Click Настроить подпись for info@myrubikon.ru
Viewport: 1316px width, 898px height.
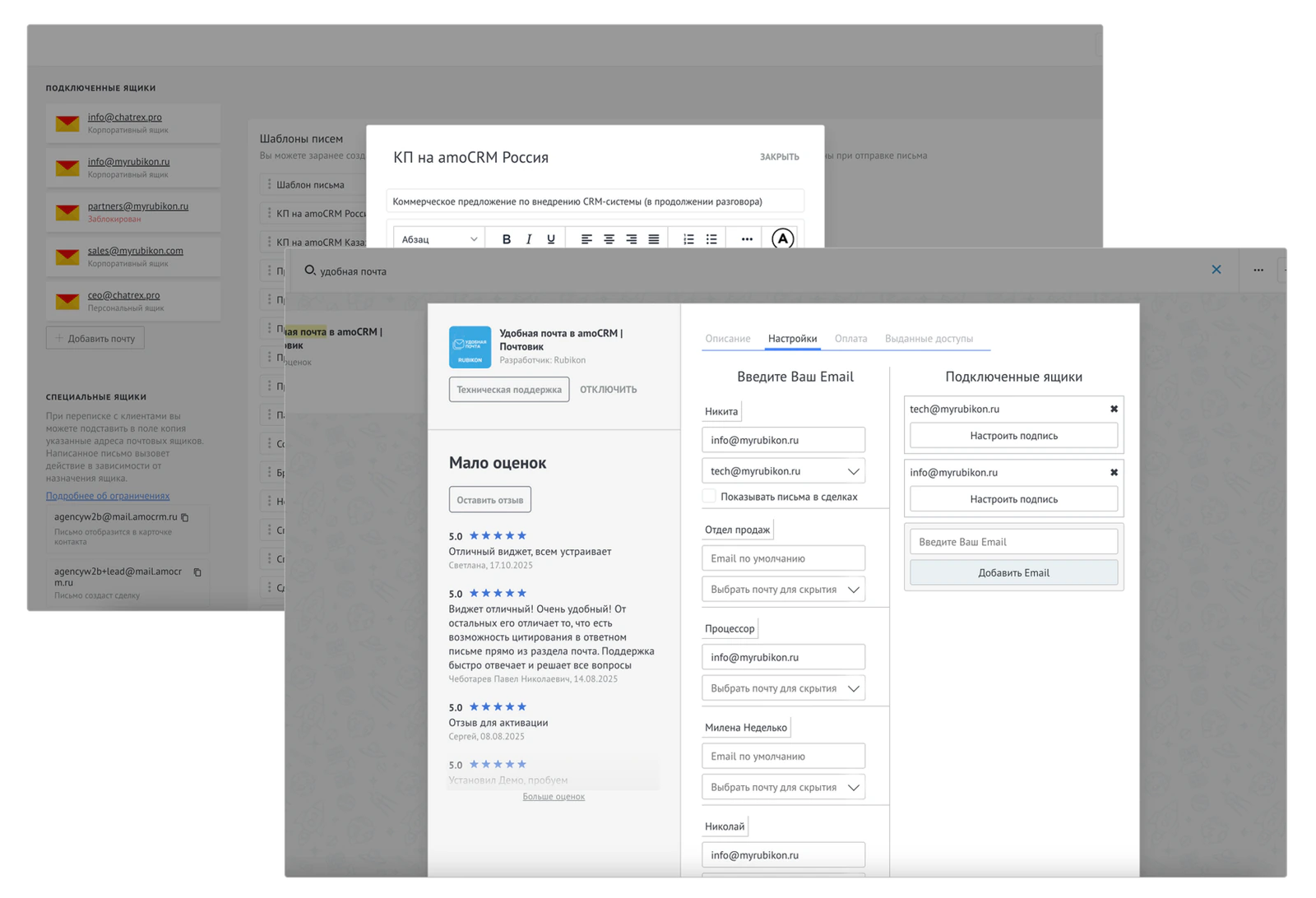click(1014, 499)
